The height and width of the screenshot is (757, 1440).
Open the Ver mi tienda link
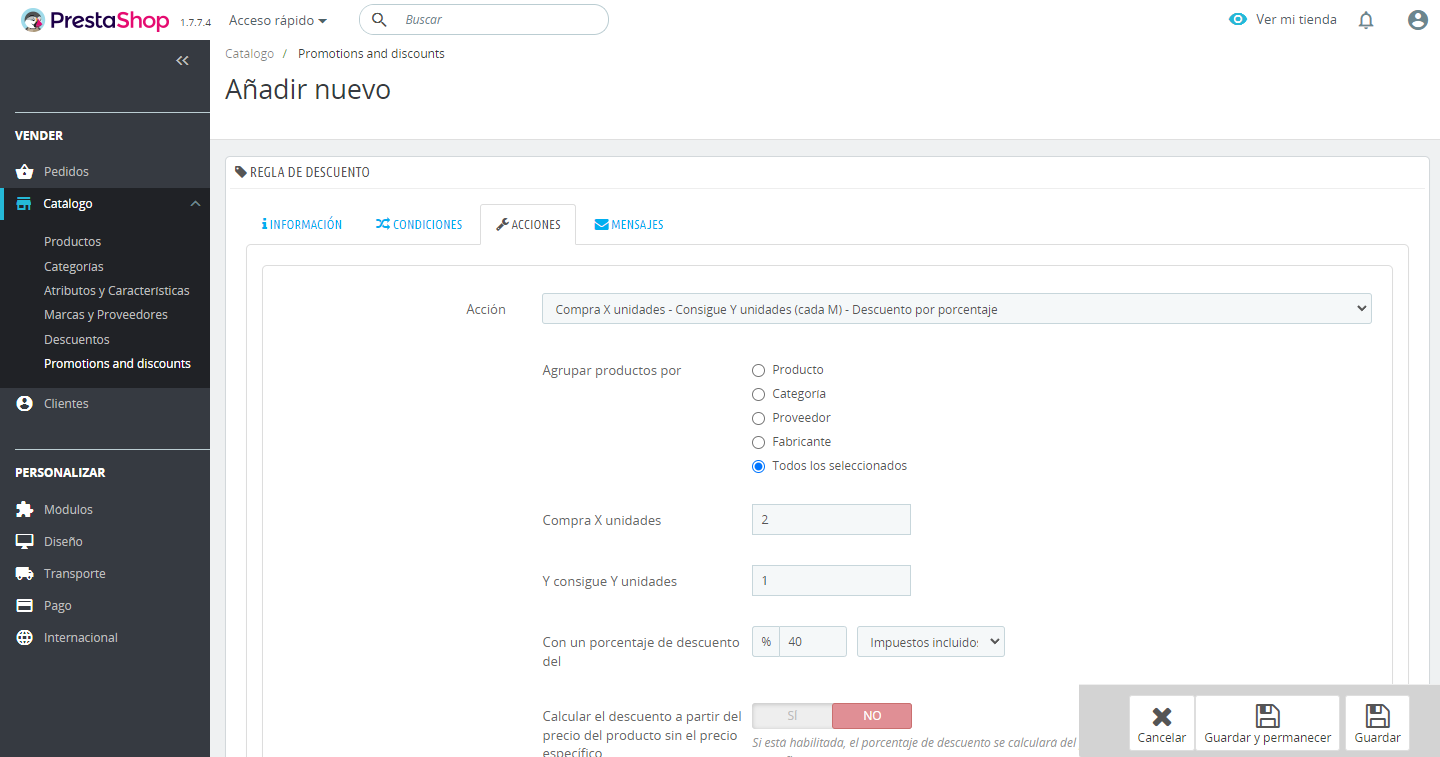point(1283,20)
